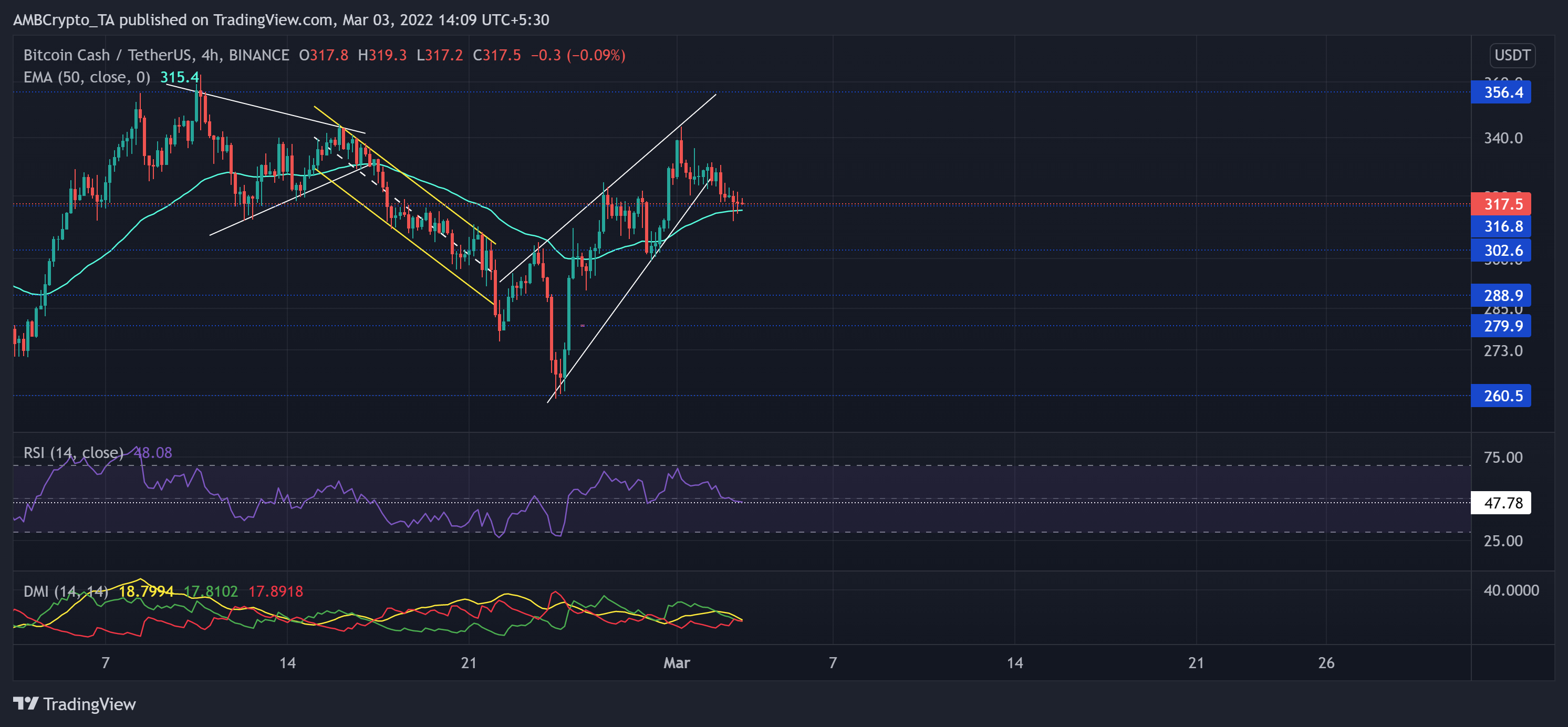Viewport: 1568px width, 727px height.
Task: Click the close value C317.5
Action: coord(497,55)
